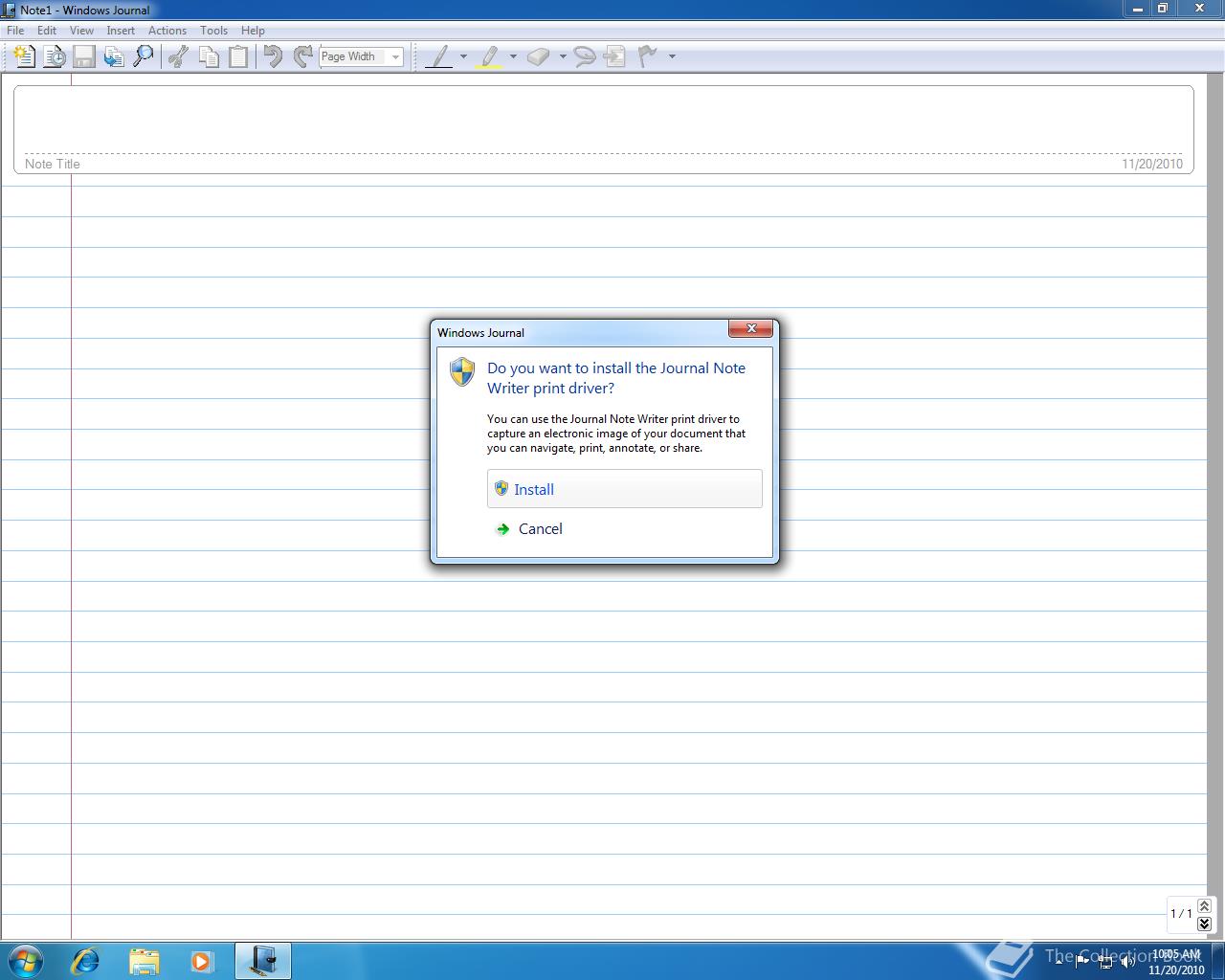The height and width of the screenshot is (980, 1225).
Task: Click Install in the driver dialog
Action: tap(625, 489)
